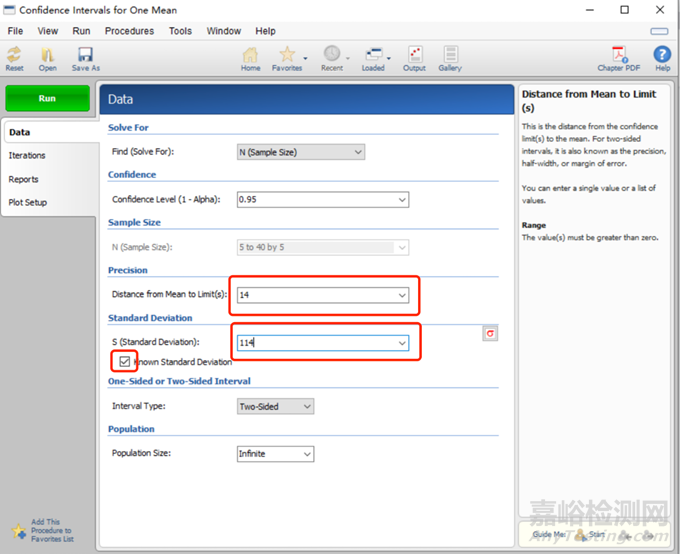680x554 pixels.
Task: Open the Output window icon
Action: pyautogui.click(x=414, y=56)
